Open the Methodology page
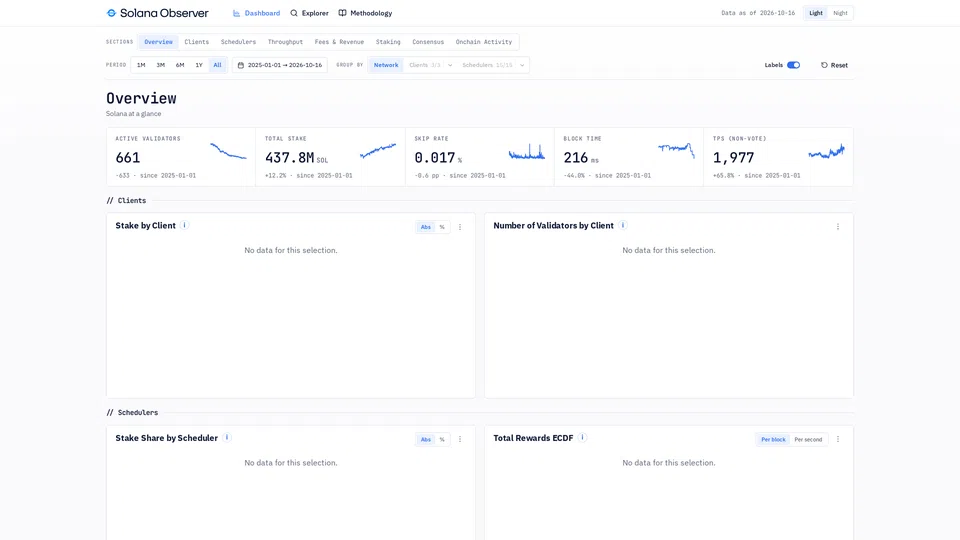This screenshot has width=960, height=540. pos(366,13)
